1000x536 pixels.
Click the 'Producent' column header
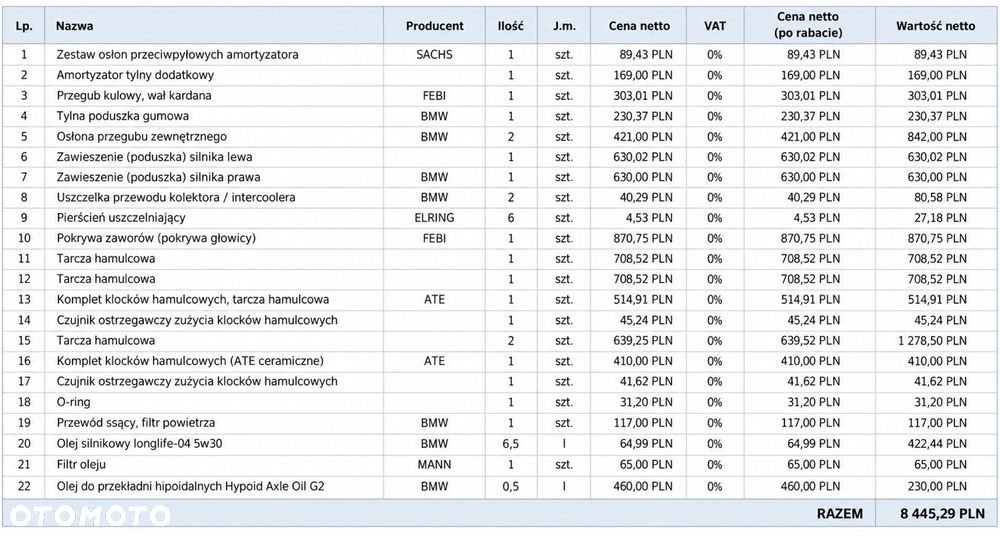coord(434,26)
